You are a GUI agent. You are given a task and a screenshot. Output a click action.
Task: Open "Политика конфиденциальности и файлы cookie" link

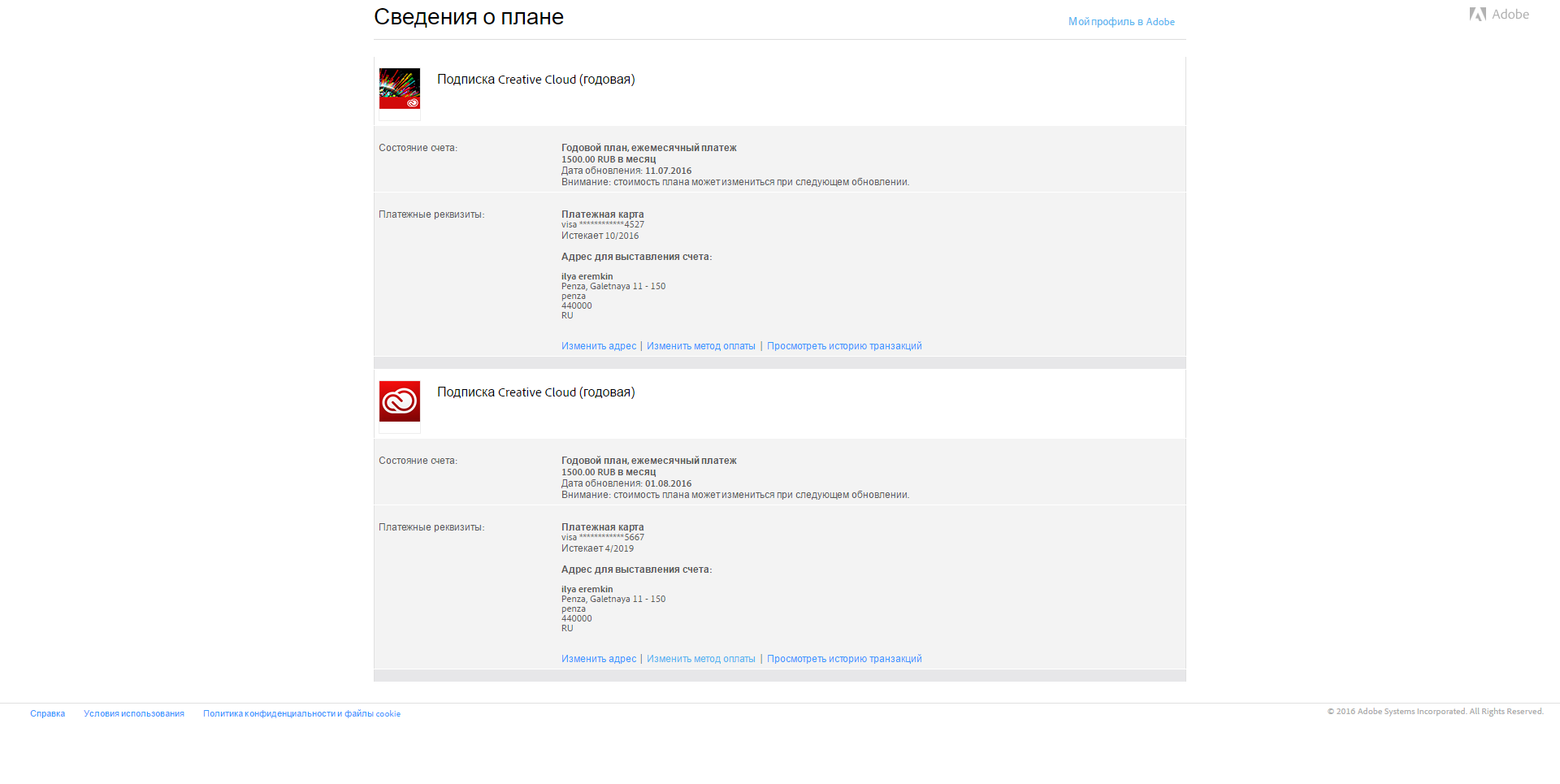tap(301, 714)
